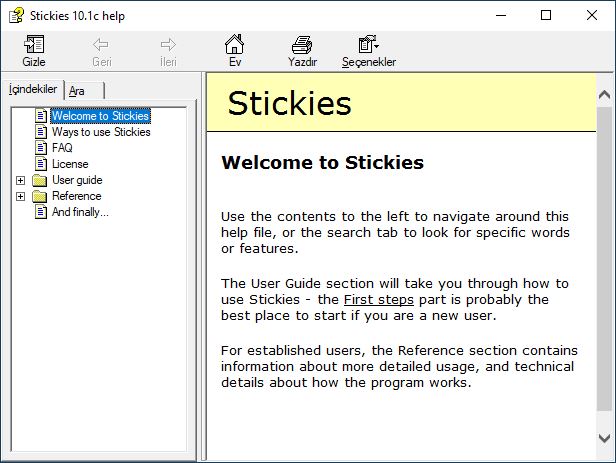Click the Stickies help app icon in title bar

coord(16,16)
